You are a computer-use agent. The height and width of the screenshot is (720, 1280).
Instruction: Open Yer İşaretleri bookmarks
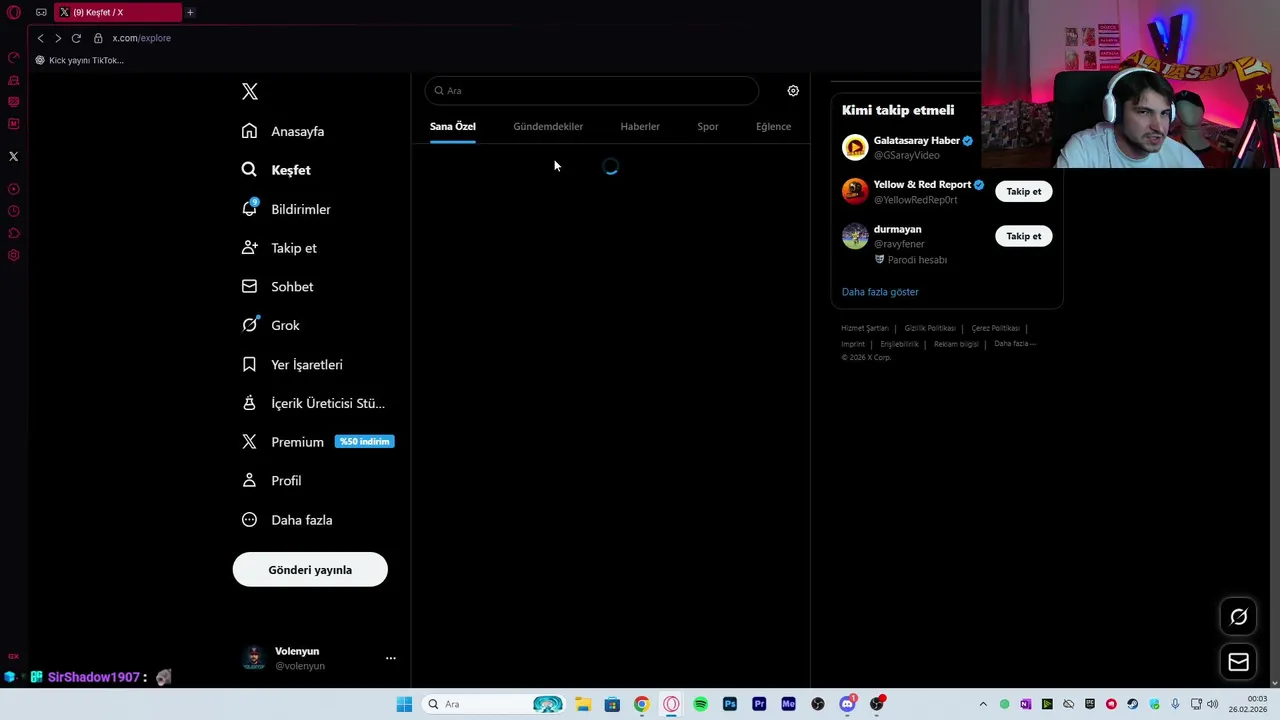pos(292,364)
